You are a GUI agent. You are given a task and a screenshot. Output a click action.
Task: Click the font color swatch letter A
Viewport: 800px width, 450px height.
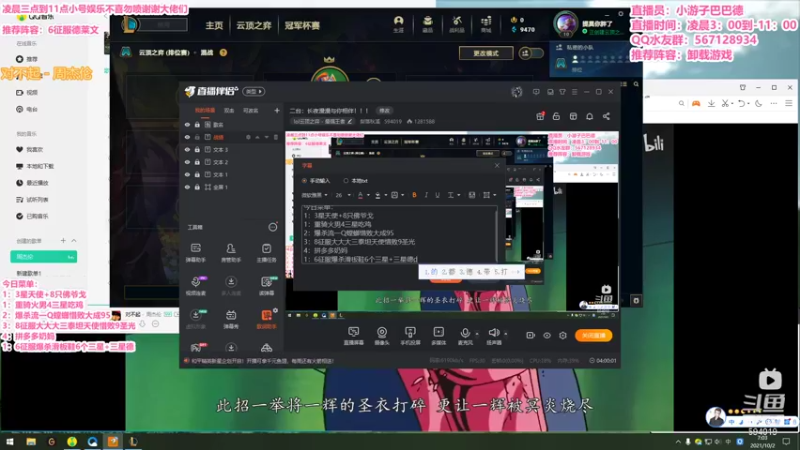coord(360,195)
